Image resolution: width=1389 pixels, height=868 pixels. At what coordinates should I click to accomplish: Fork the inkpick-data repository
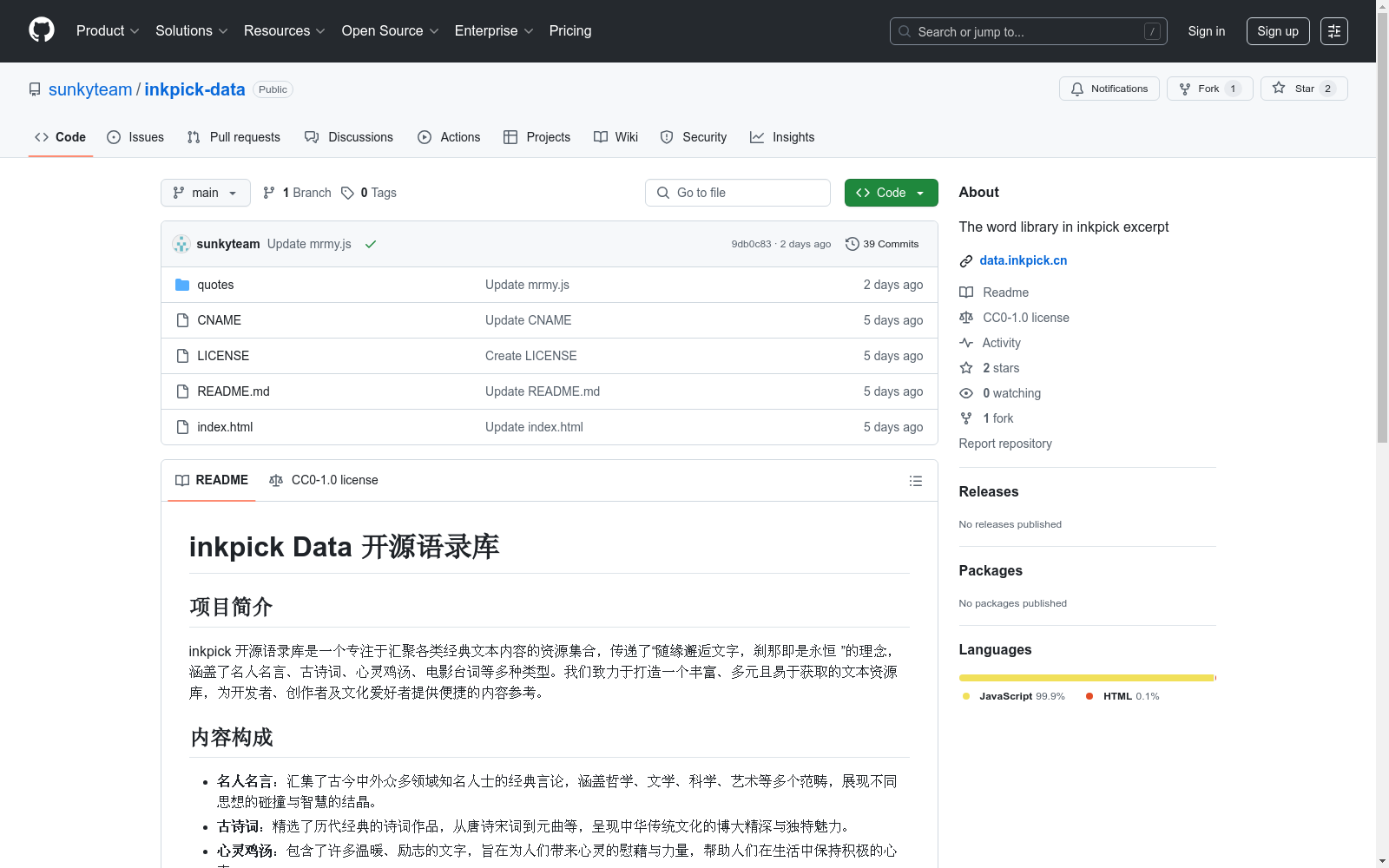[x=1209, y=89]
